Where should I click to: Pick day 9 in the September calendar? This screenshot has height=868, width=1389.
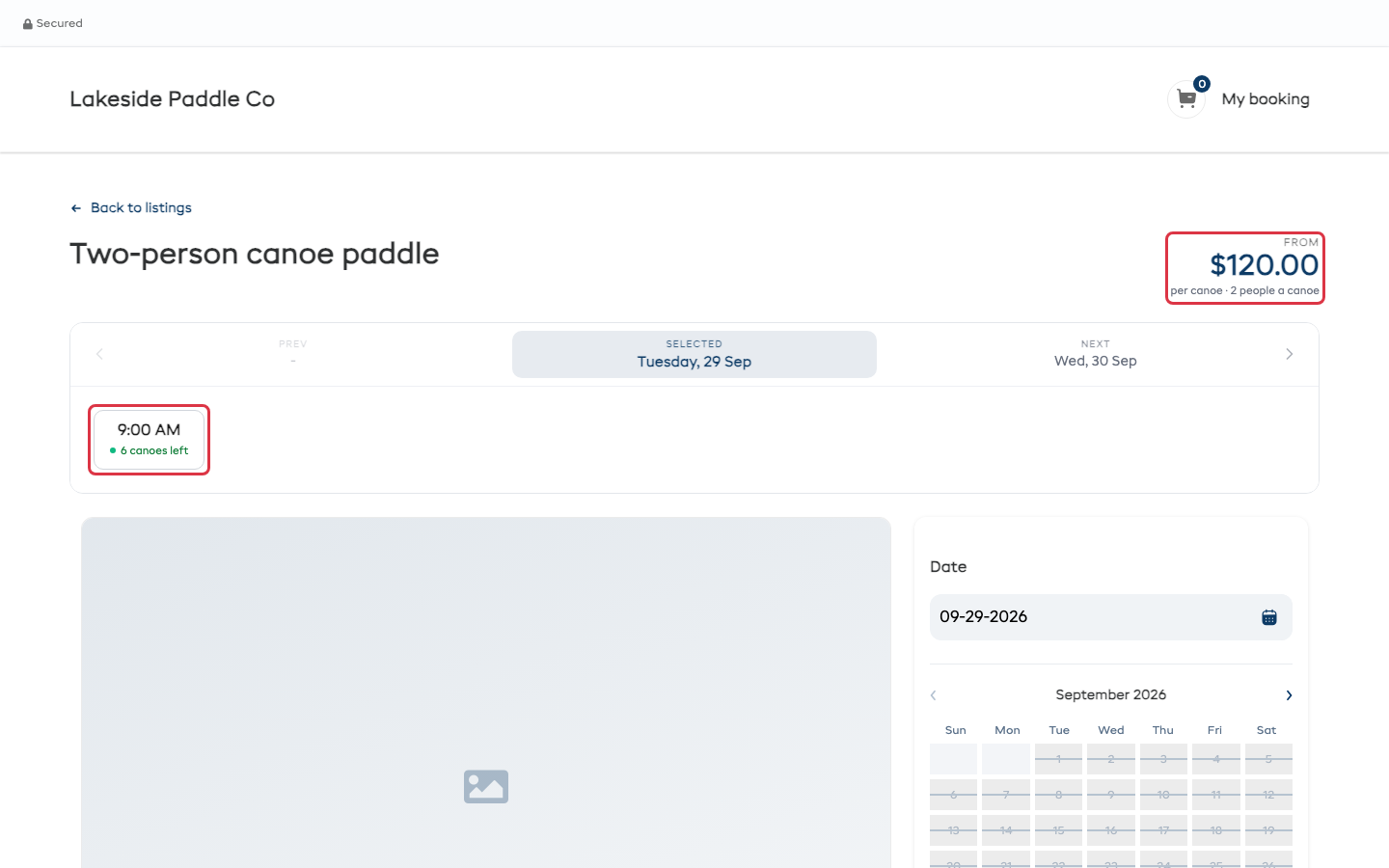(1111, 795)
